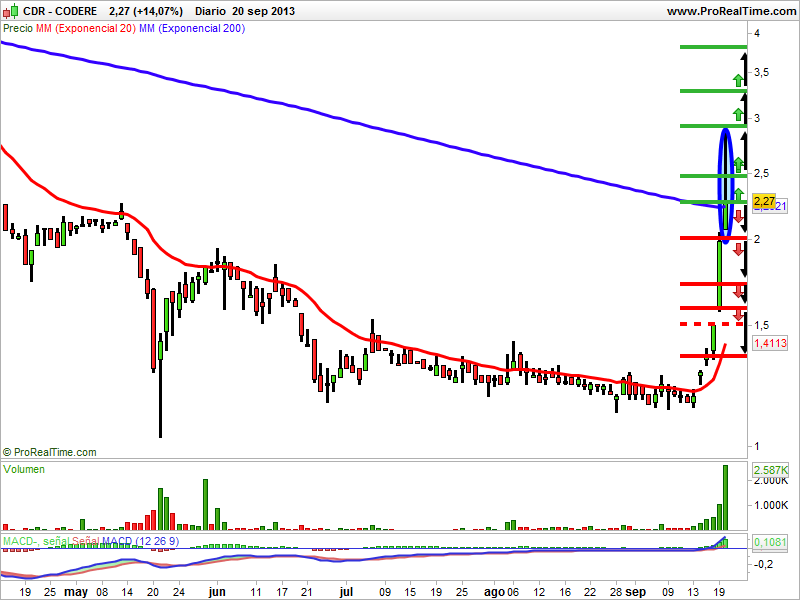
Task: Click the 13 date label on time axis
Action: coord(693,592)
